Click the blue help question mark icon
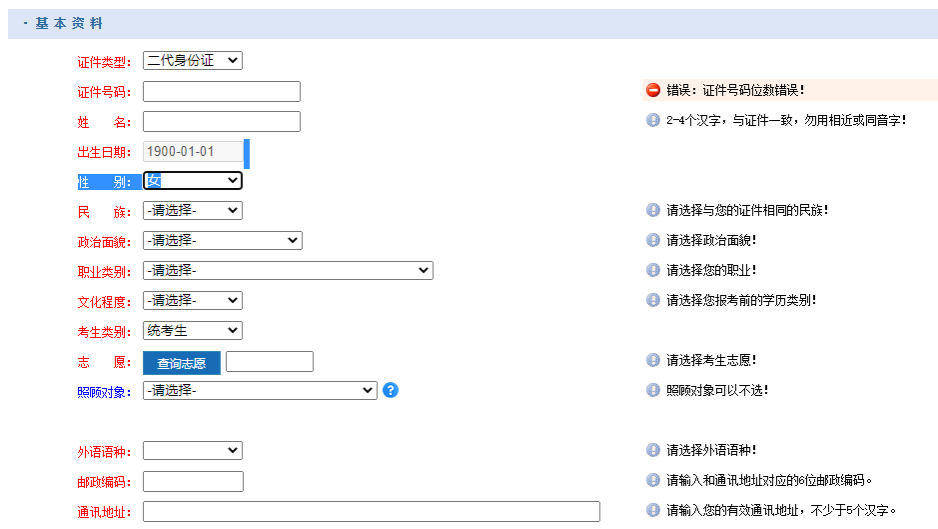Screen dimensions: 938x529 (391, 390)
